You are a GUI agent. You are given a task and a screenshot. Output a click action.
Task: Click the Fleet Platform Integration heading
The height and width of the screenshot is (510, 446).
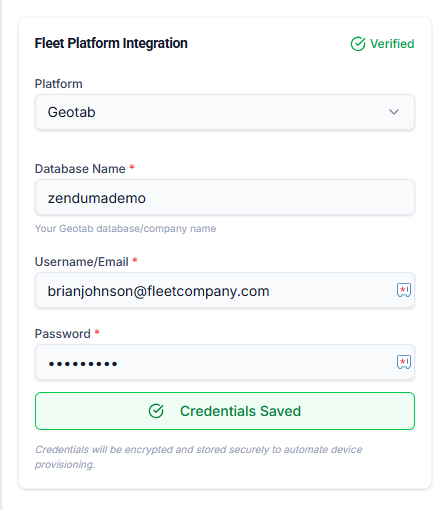tap(111, 43)
